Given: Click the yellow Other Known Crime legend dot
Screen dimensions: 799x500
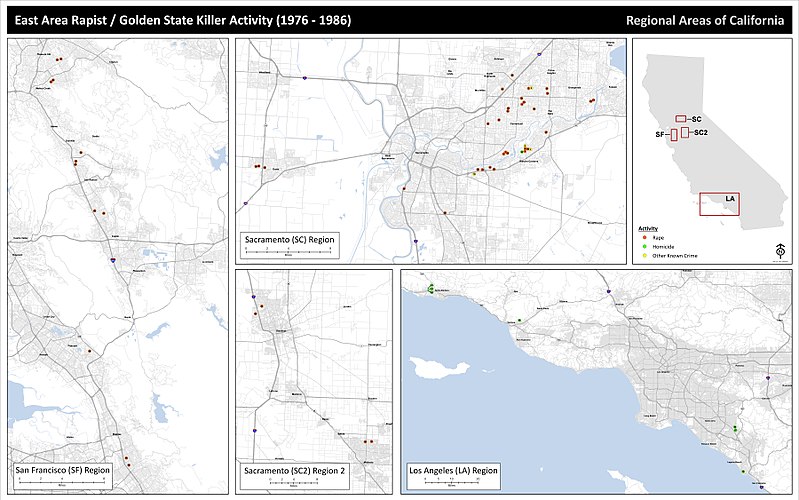Looking at the screenshot, I should pyautogui.click(x=644, y=254).
